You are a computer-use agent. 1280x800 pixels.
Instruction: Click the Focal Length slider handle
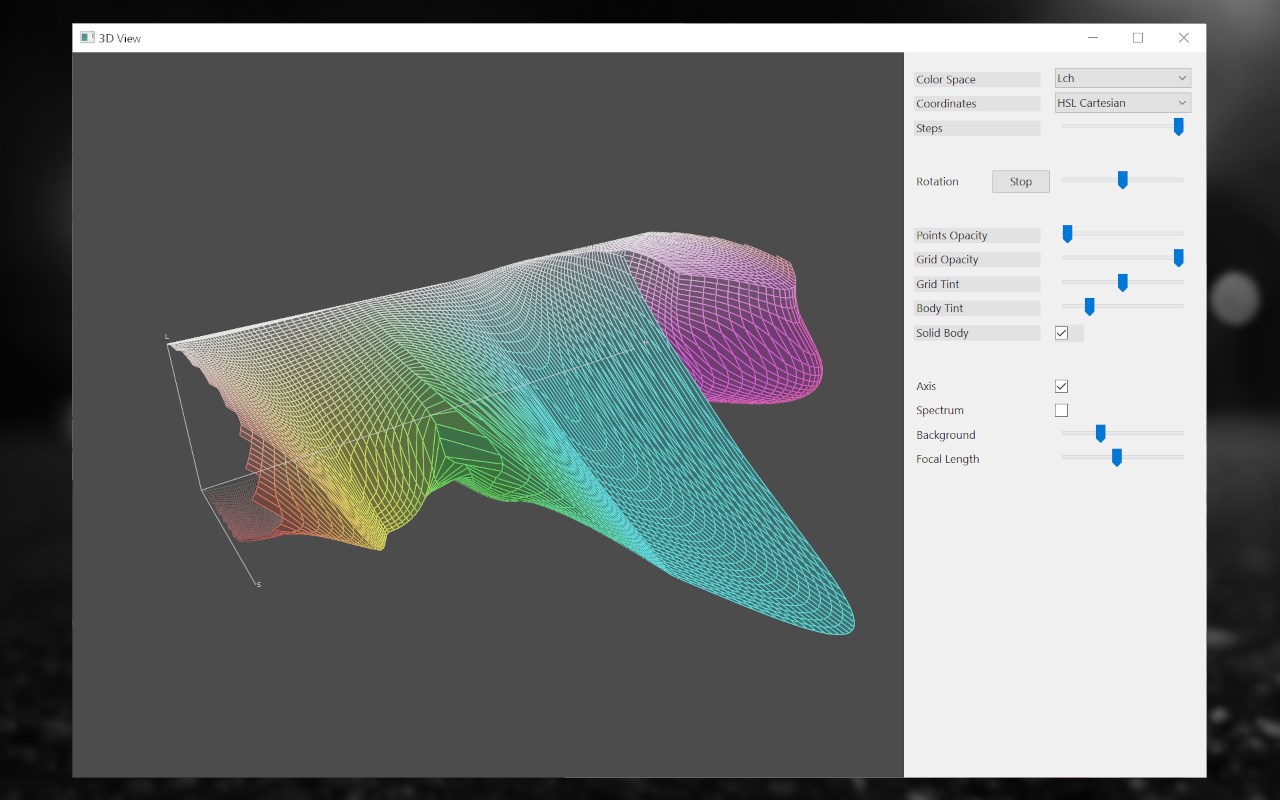[x=1116, y=458]
